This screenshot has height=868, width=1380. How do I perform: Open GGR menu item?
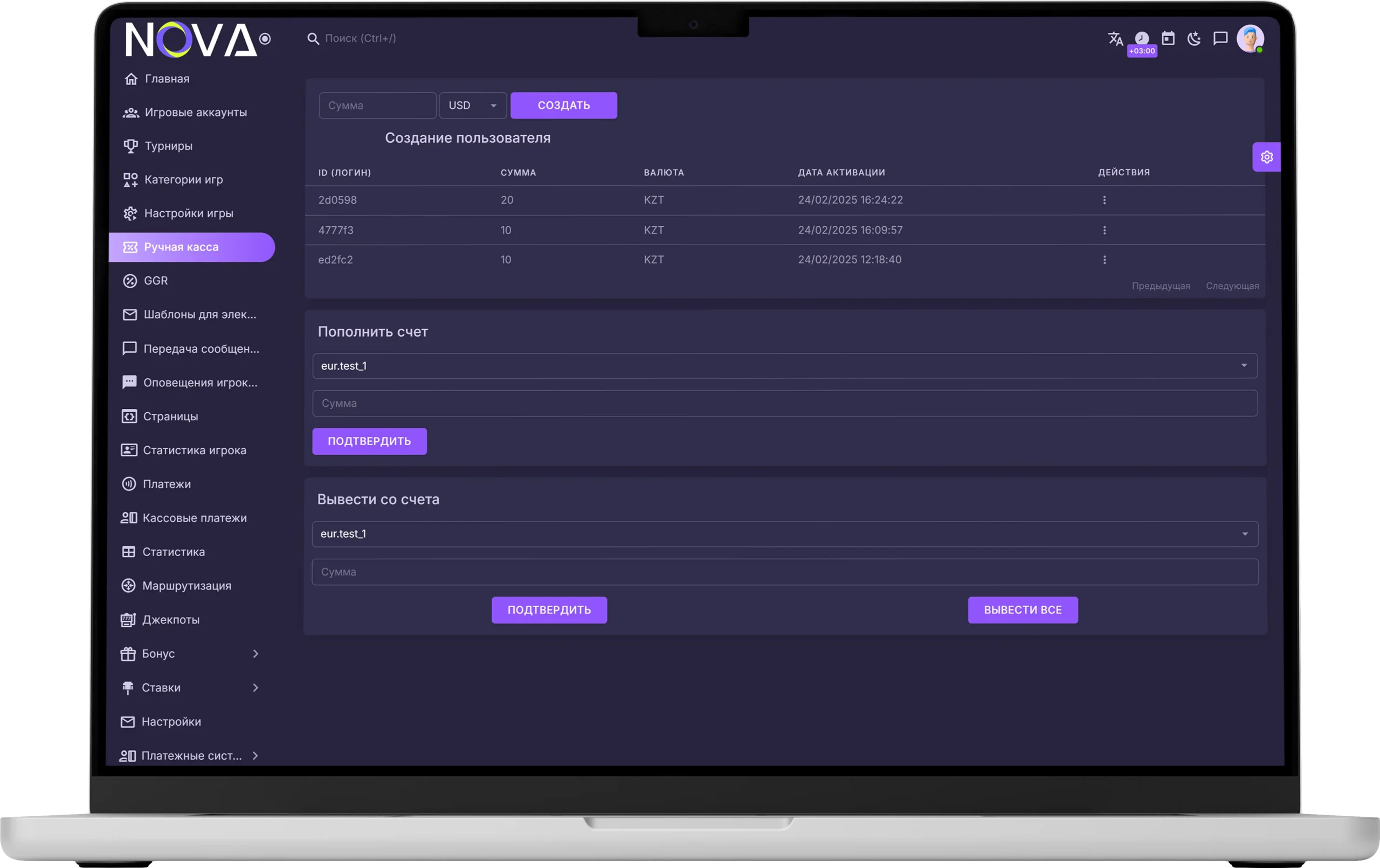[155, 281]
